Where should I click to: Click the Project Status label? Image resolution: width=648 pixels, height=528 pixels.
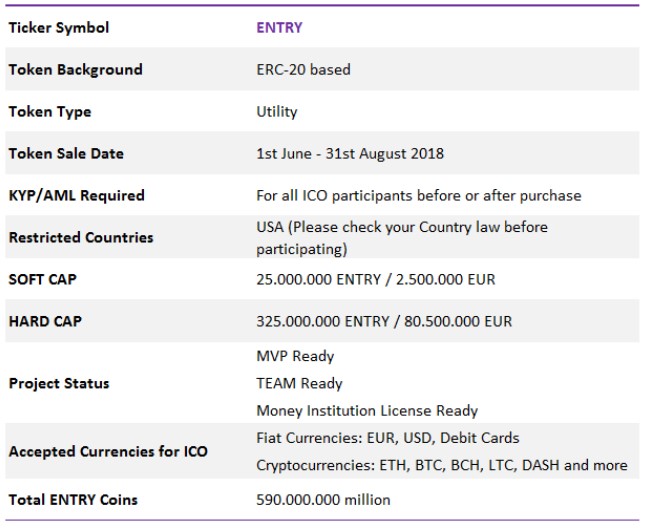coord(59,384)
